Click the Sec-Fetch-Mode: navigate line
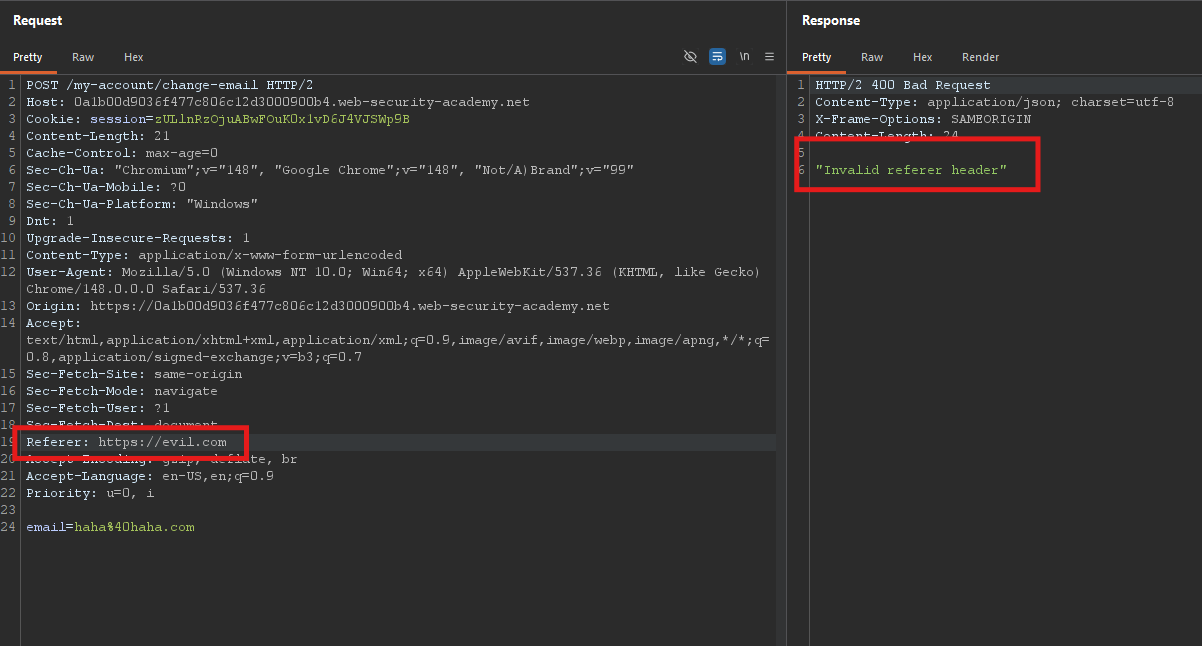The image size is (1202, 646). (x=122, y=391)
